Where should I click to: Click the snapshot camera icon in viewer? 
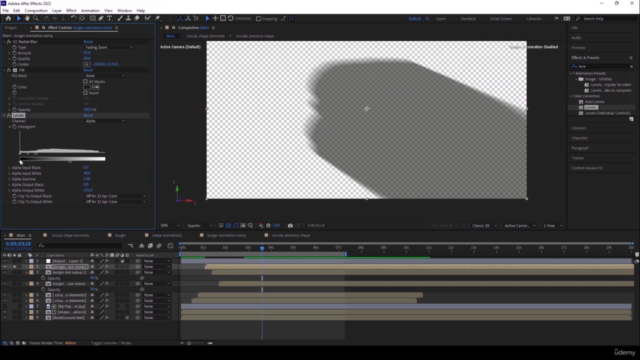point(290,225)
